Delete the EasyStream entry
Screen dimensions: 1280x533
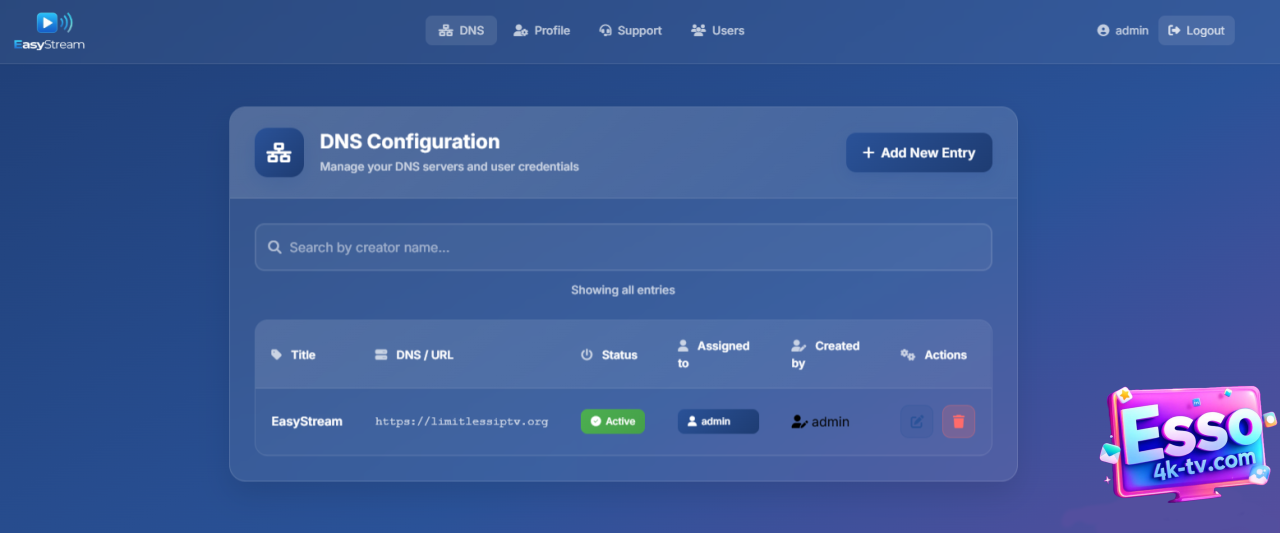tap(958, 421)
